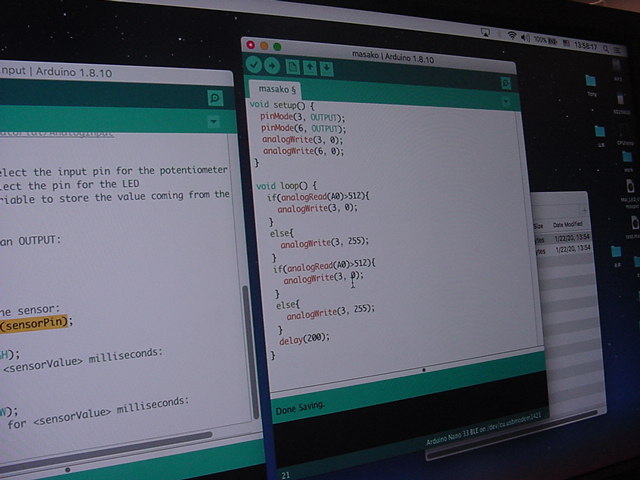Click the comment about the potentiometer input pin

click(113, 171)
